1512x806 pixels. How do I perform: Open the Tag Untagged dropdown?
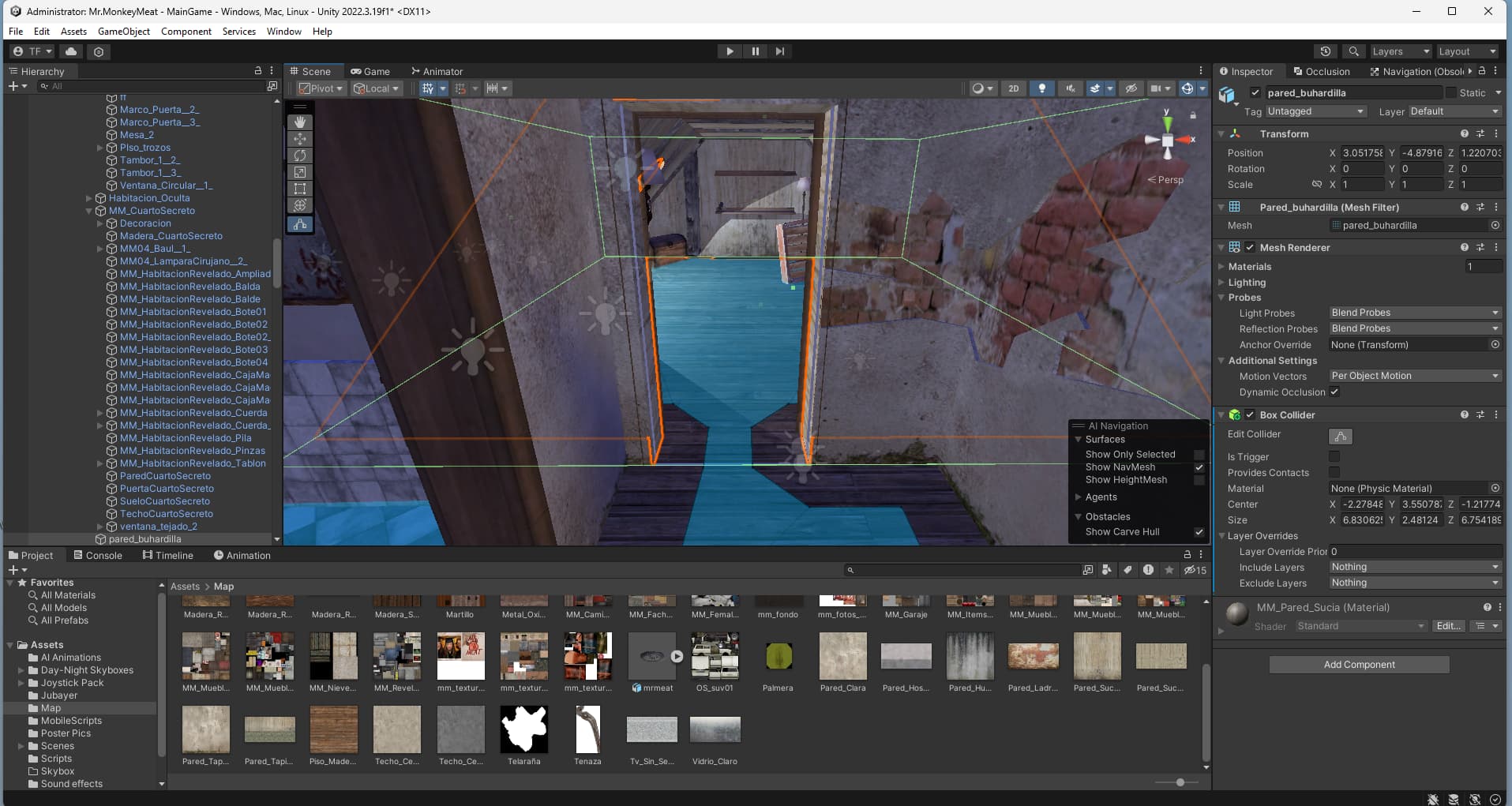click(1315, 112)
